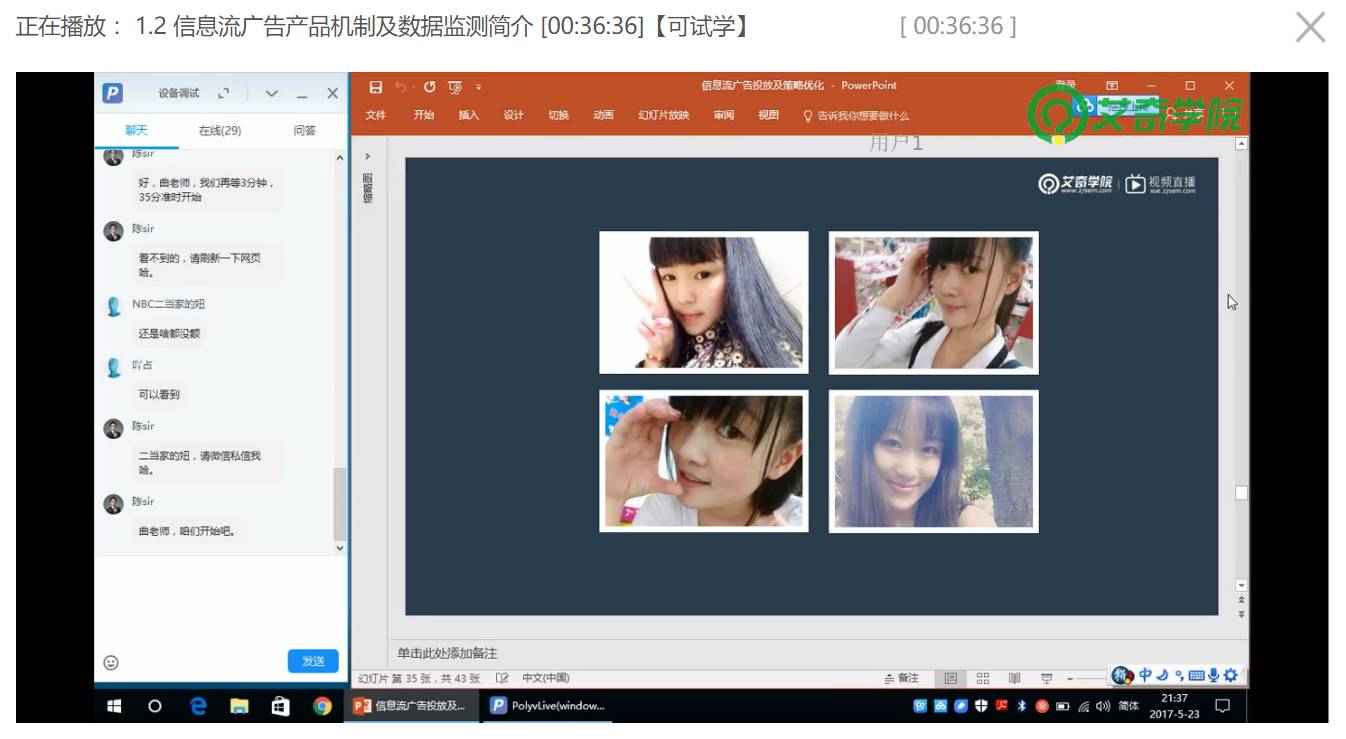
Task: Expand the slide thumbnail pane arrow
Action: tap(367, 157)
